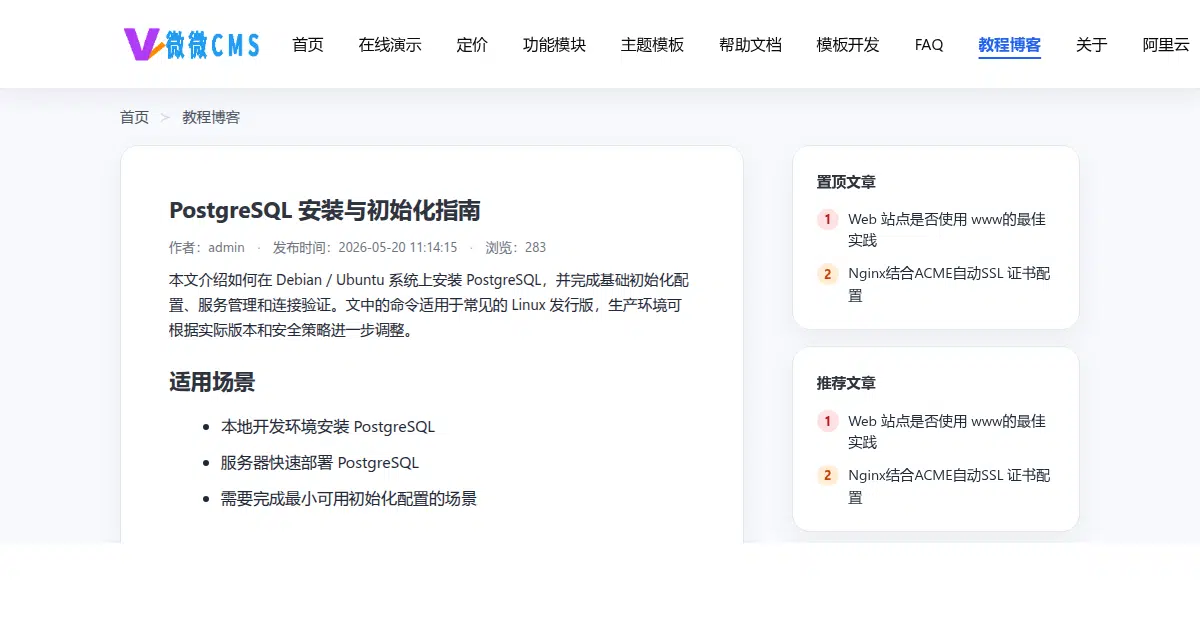
Task: Click the 微微CMS logo
Action: (192, 44)
